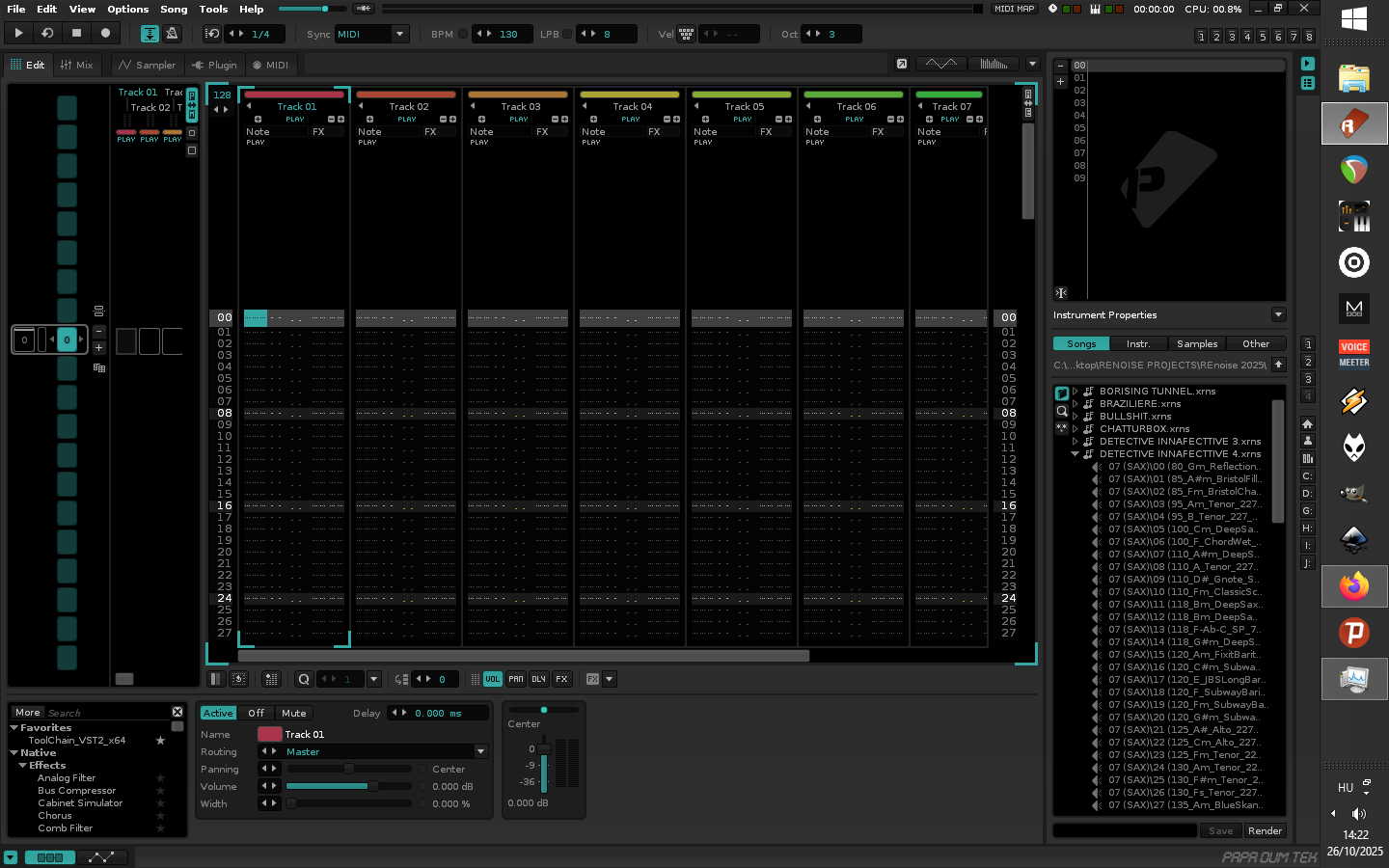This screenshot has width=1389, height=868.
Task: Show the PAN column toggle
Action: (516, 679)
